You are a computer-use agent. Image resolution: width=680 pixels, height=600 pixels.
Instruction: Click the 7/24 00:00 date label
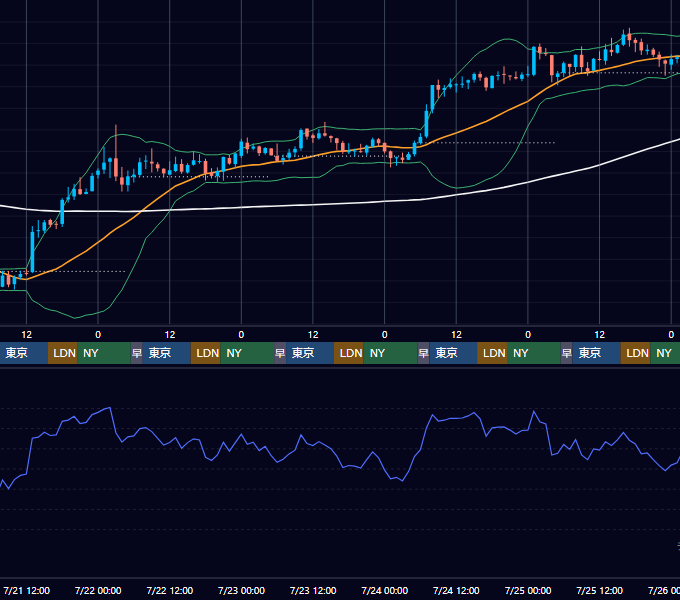[384, 590]
